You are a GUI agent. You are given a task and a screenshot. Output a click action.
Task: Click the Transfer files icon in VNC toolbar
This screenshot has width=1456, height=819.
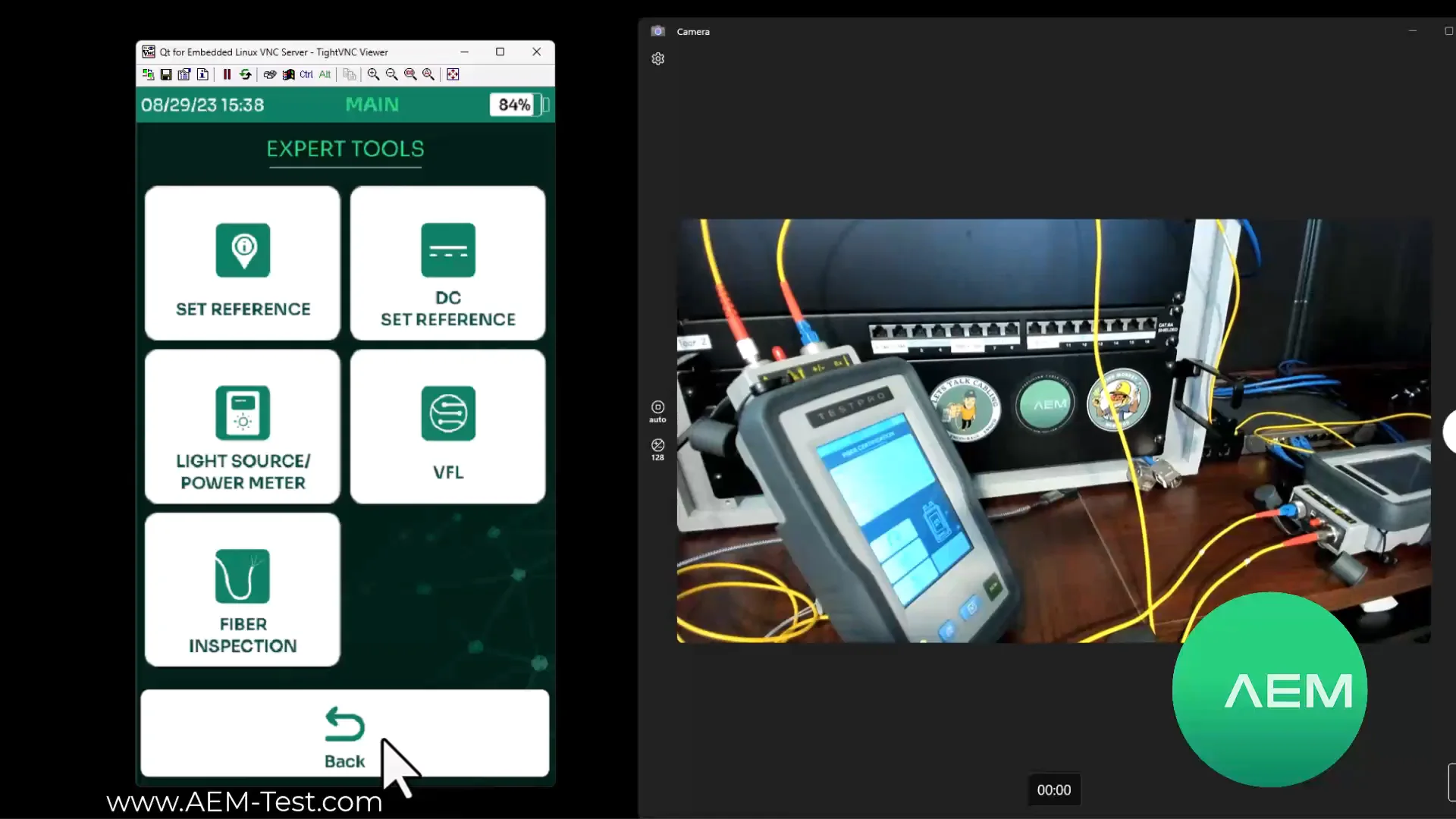(350, 74)
